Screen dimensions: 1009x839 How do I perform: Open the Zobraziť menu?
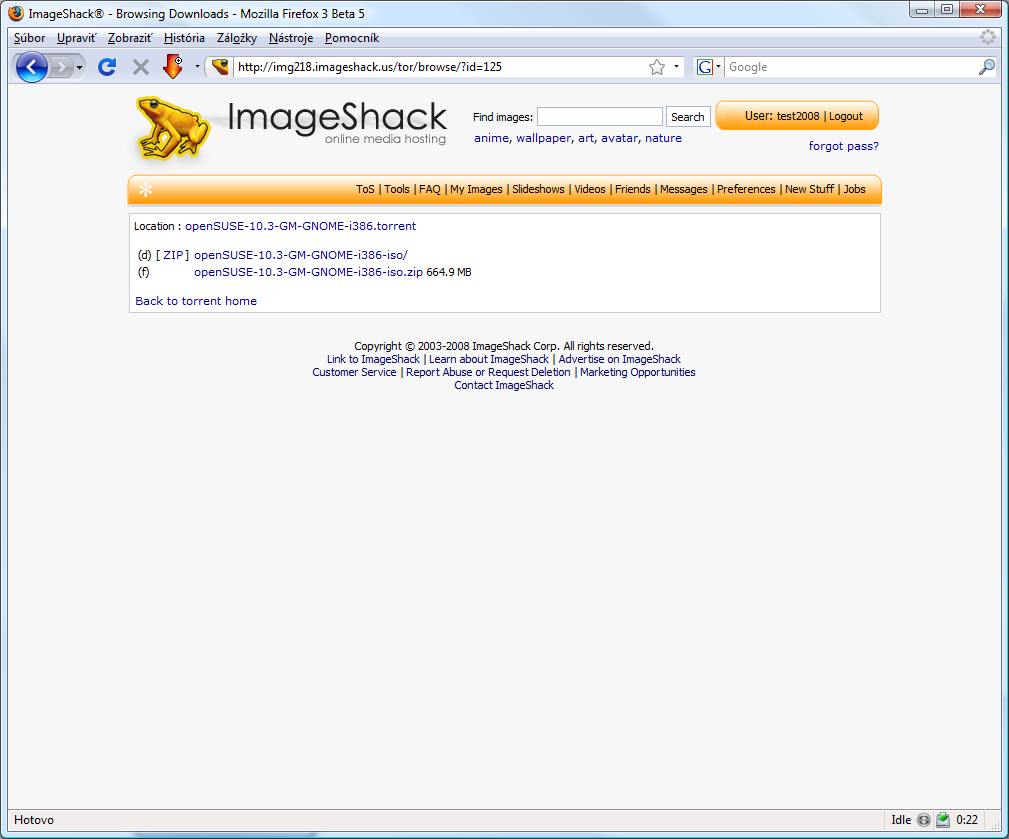(129, 38)
